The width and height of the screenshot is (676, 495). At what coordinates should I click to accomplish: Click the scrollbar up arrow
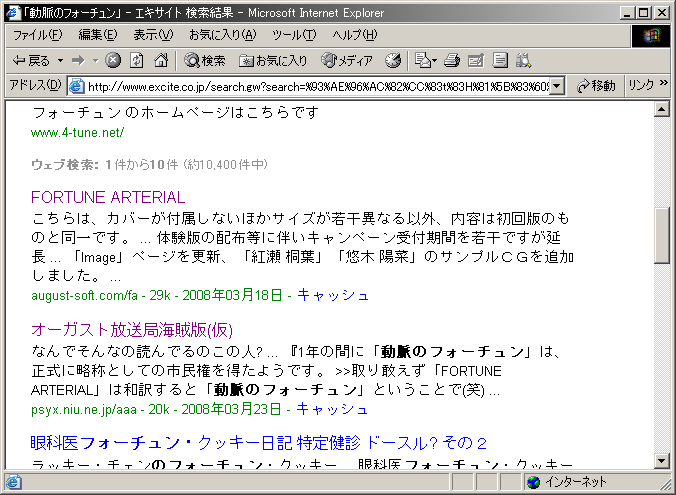click(x=661, y=109)
